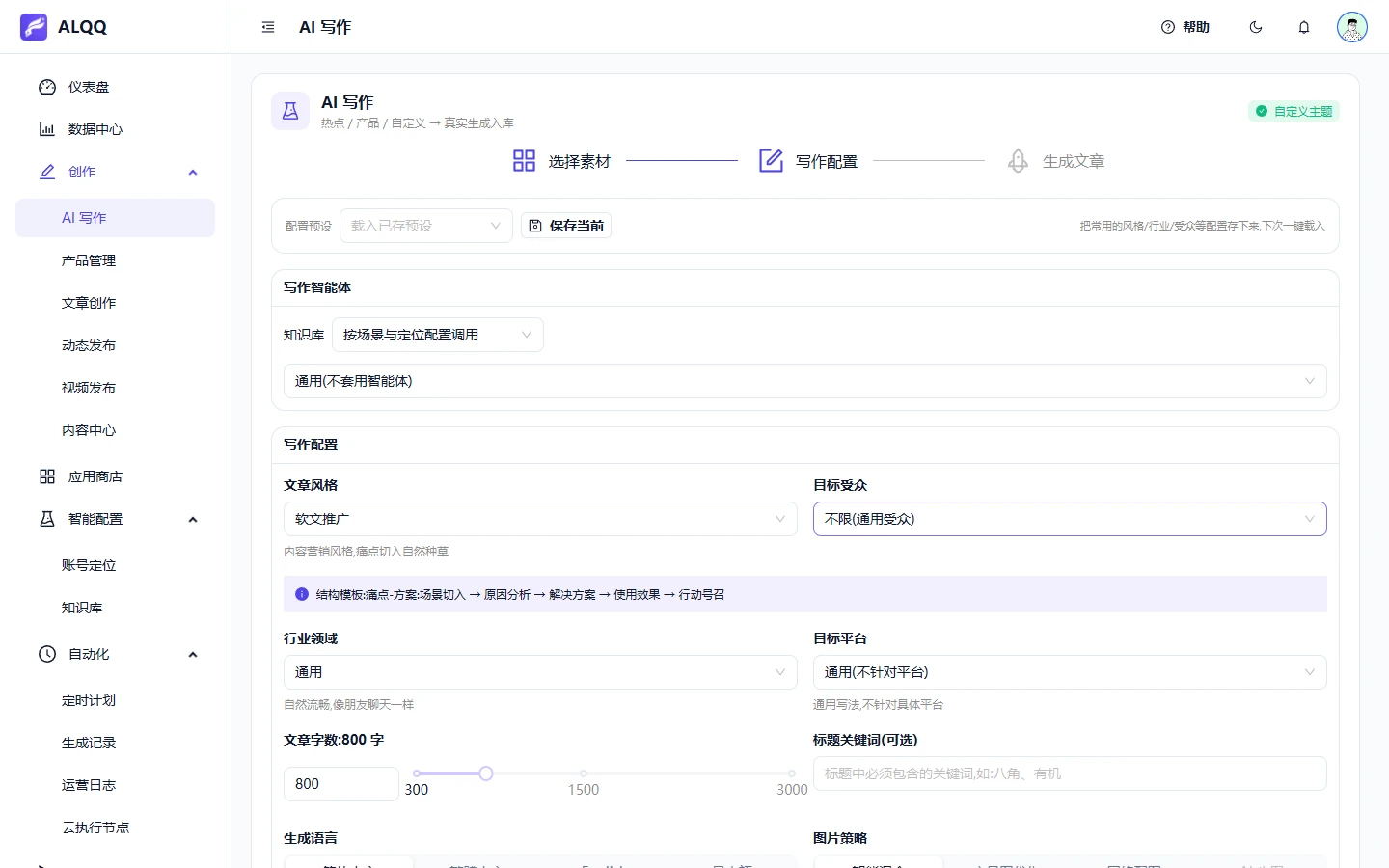
Task: Switch to dark mode moon icon
Action: coord(1256,27)
